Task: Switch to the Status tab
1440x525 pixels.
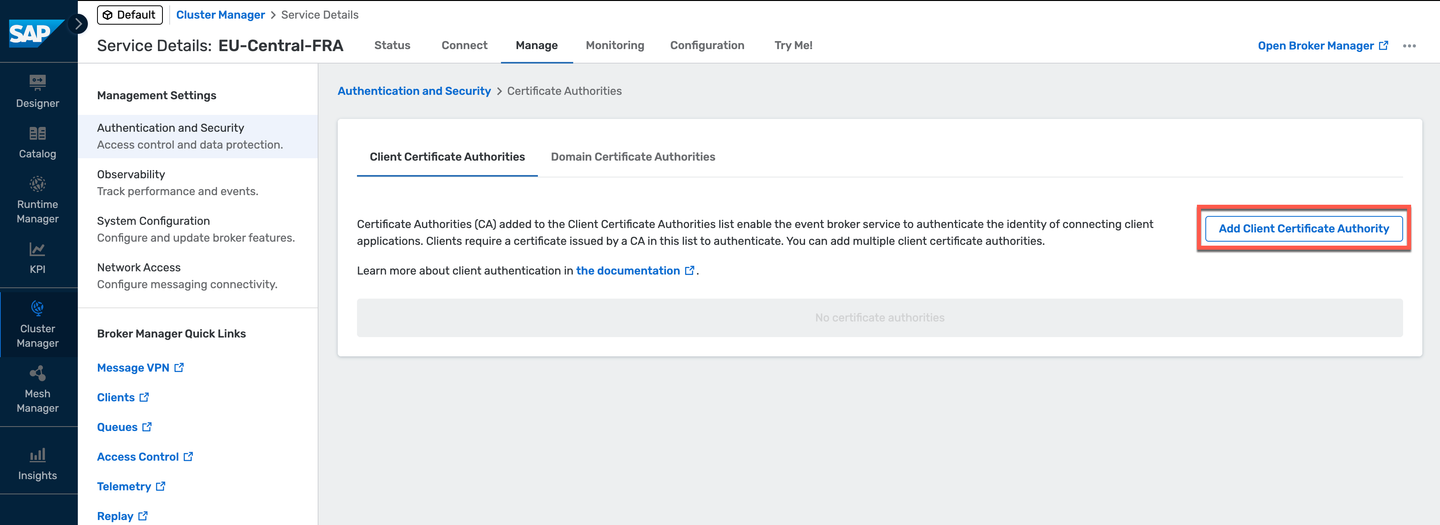Action: click(x=392, y=45)
